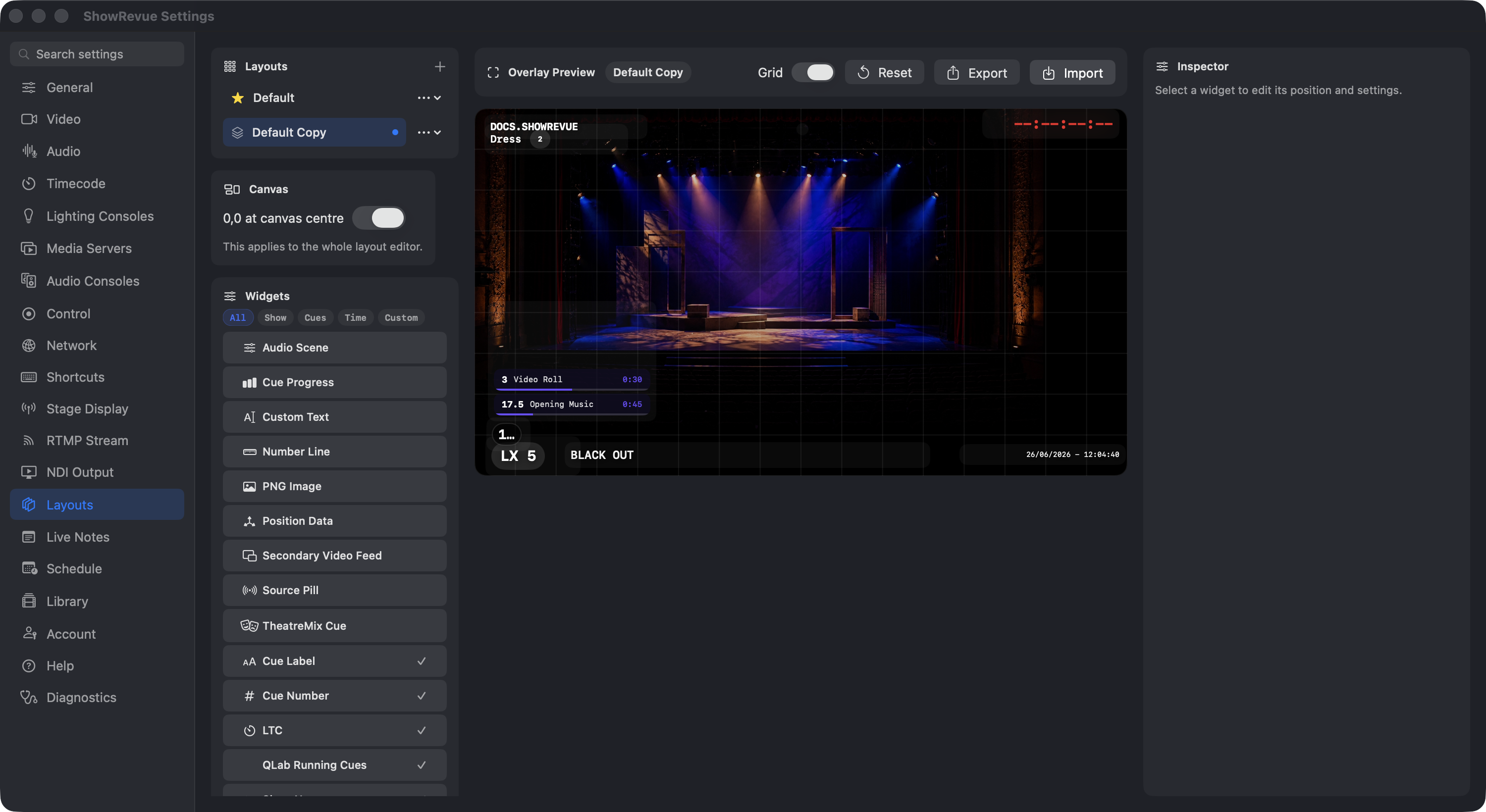
Task: Add the Position Data widget
Action: point(334,520)
